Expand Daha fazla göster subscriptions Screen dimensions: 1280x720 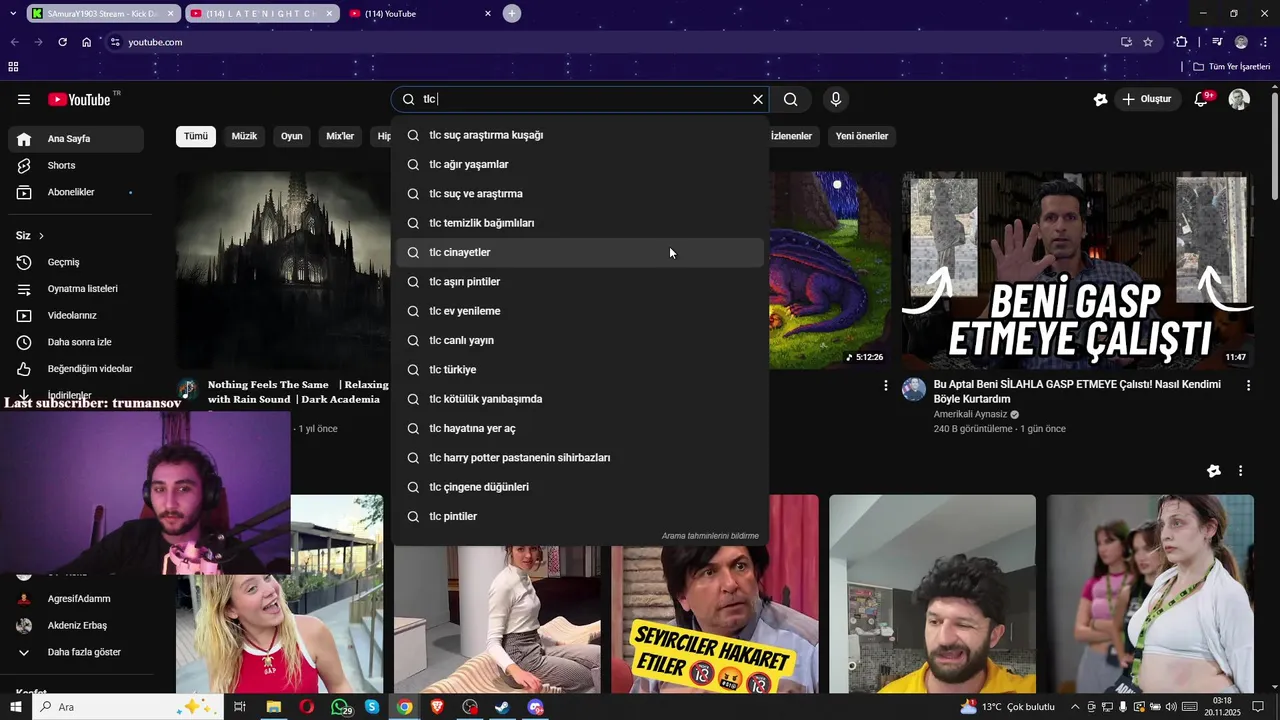76,652
